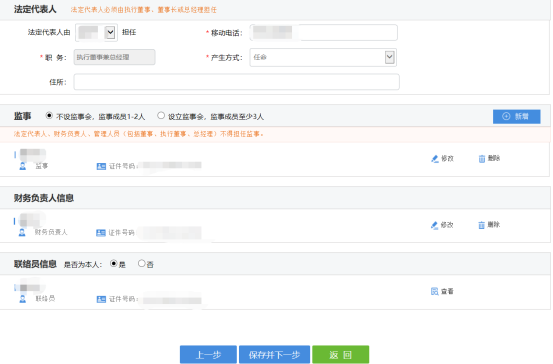Go back with 上一步 button

(208, 354)
